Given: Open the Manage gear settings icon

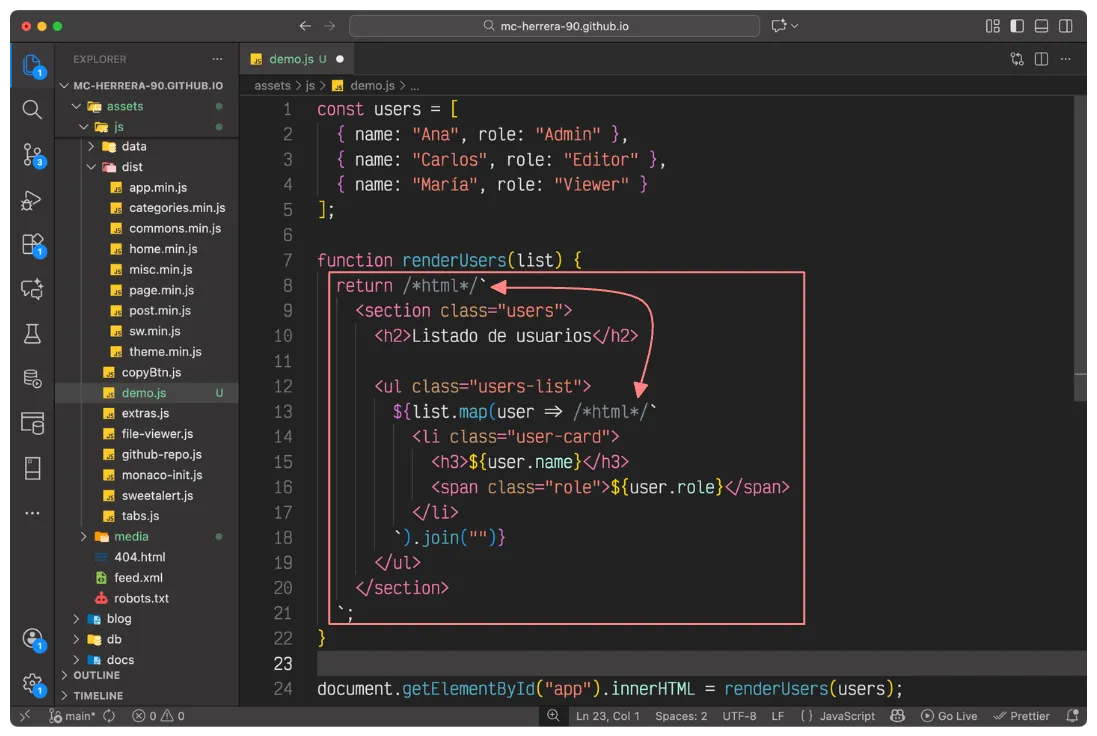Looking at the screenshot, I should coord(32,684).
